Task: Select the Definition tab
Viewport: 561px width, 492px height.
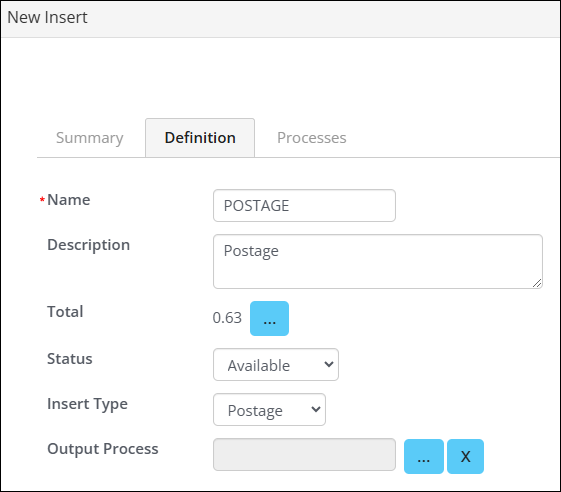Action: 200,138
